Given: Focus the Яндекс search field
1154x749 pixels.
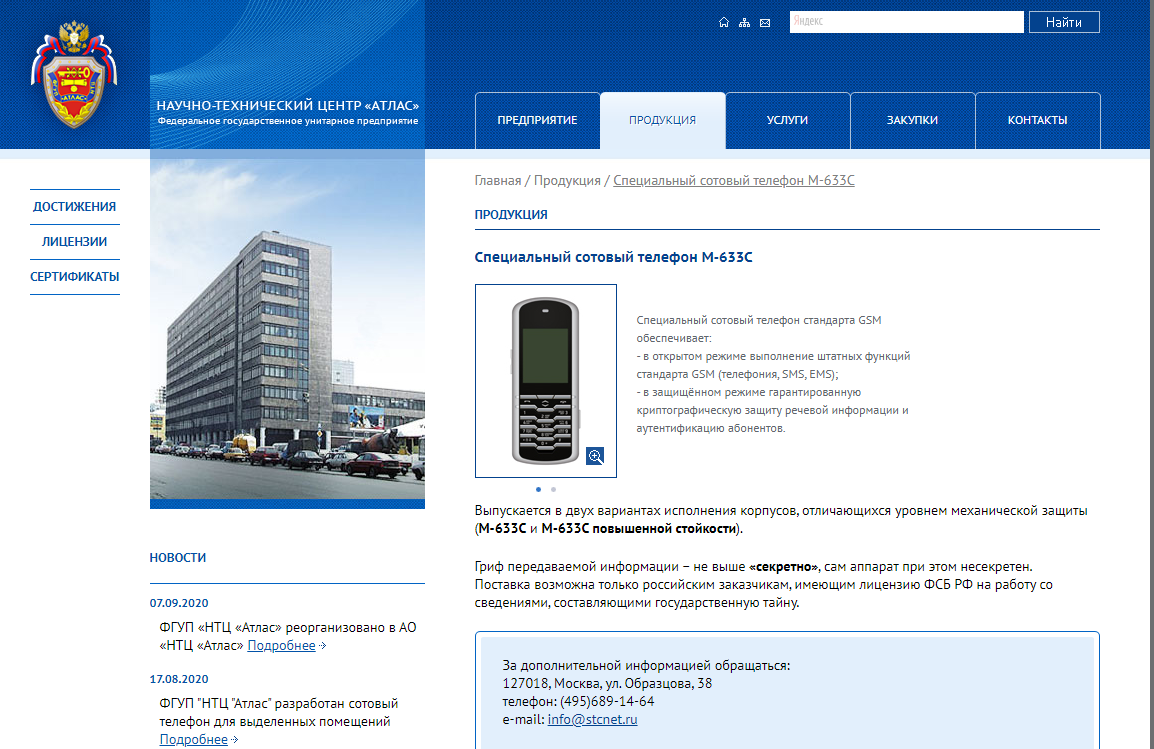Looking at the screenshot, I should 906,22.
